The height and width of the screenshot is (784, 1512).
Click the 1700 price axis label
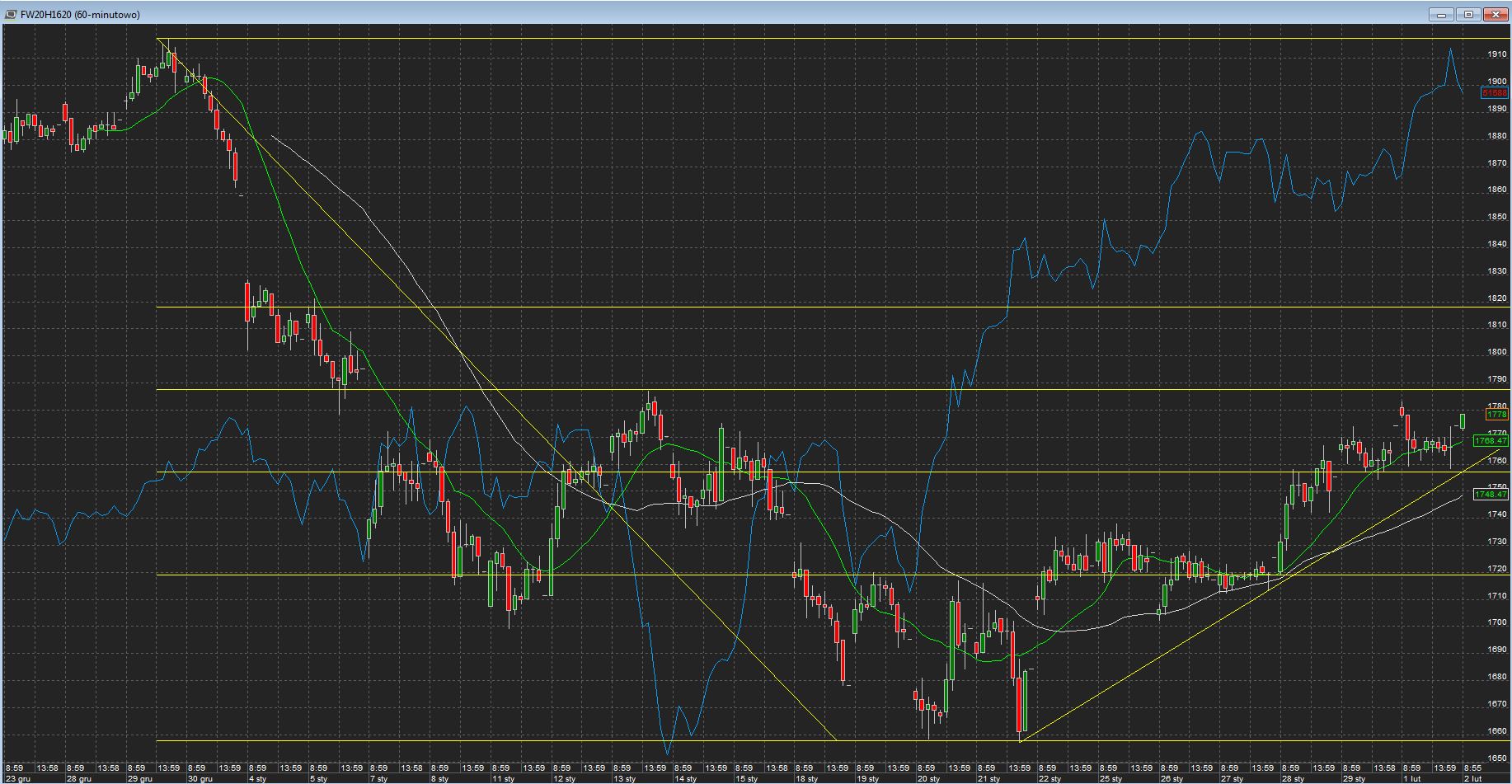pos(1497,622)
